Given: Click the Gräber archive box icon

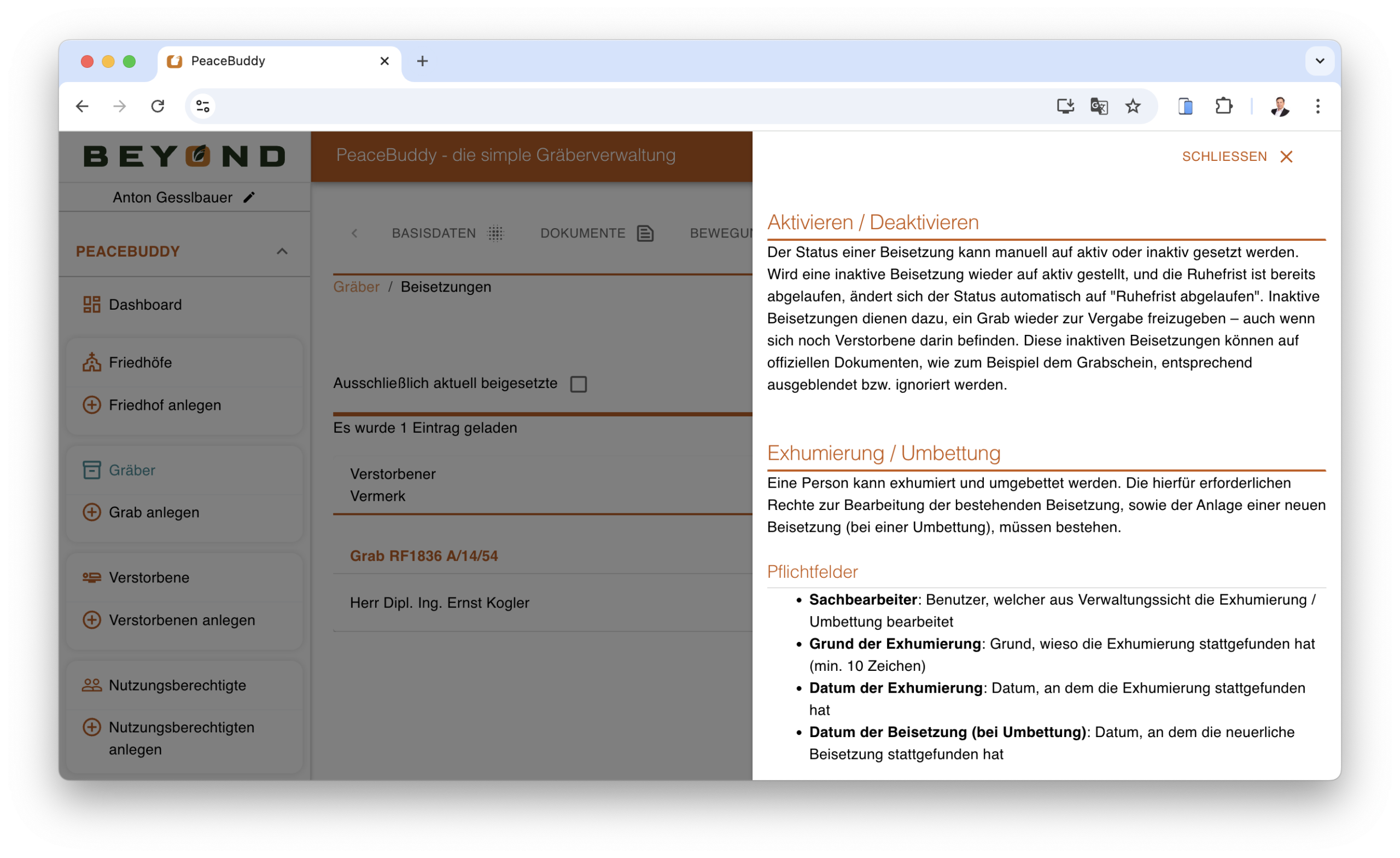Looking at the screenshot, I should pyautogui.click(x=91, y=470).
